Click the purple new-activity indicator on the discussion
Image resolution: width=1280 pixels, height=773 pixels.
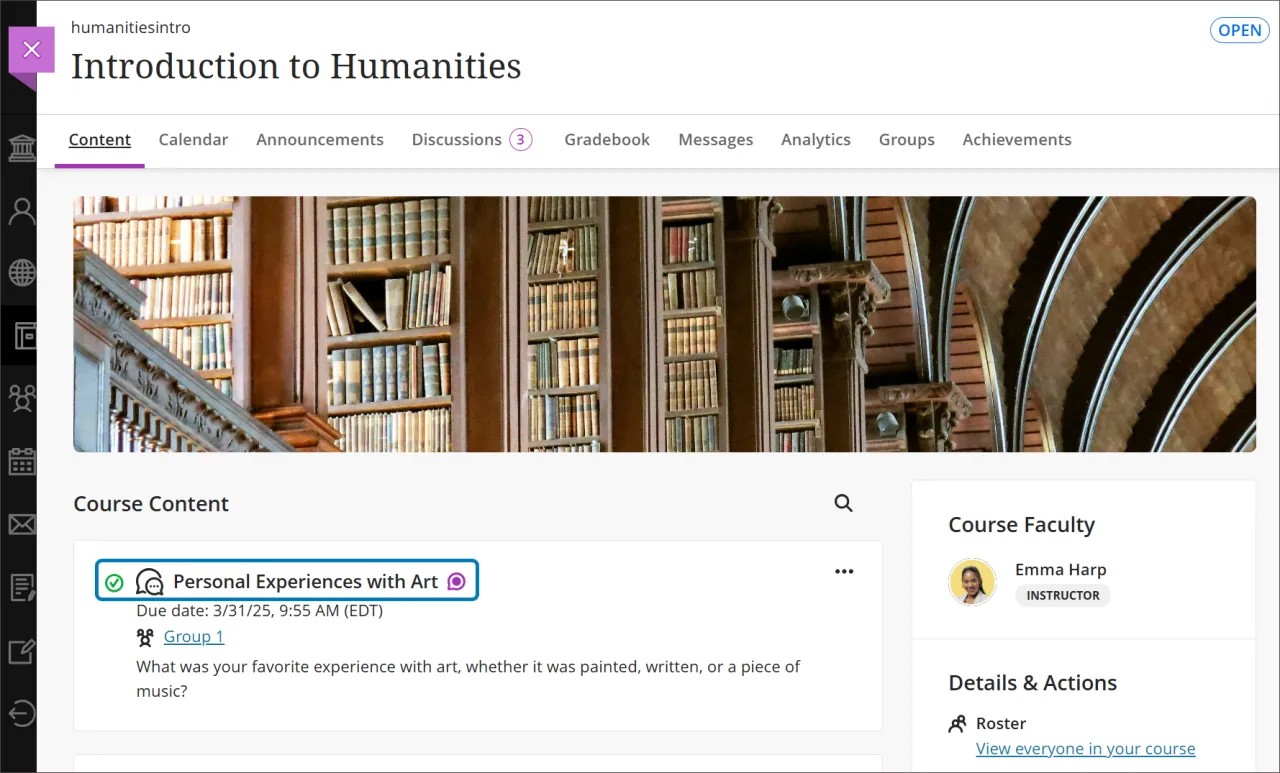tap(457, 580)
